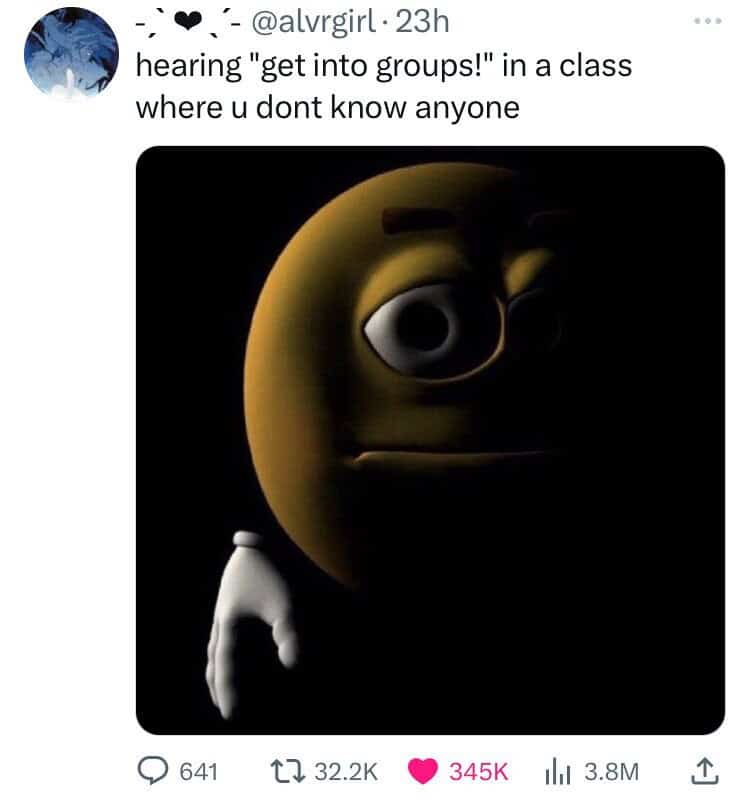Click the share upload arrow icon
The height and width of the screenshot is (801, 750).
(705, 771)
